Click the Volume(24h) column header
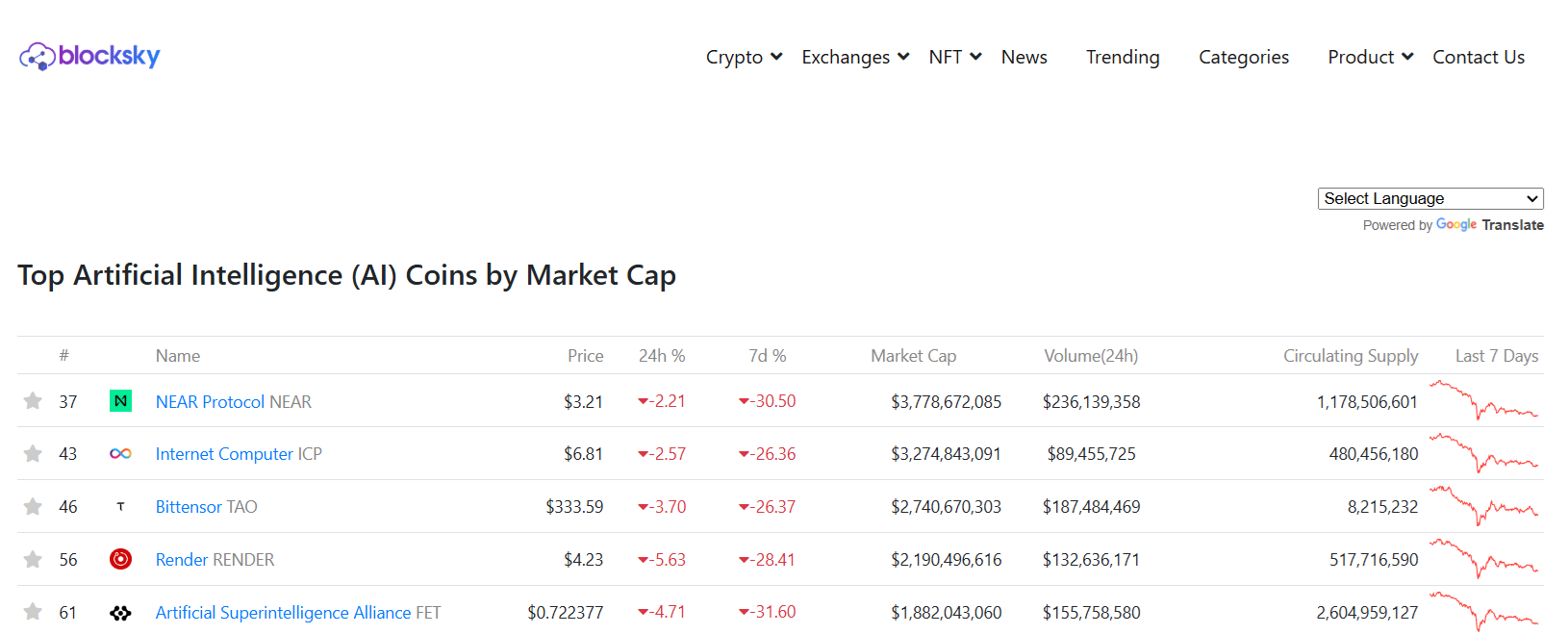The height and width of the screenshot is (634, 1568). tap(1091, 356)
